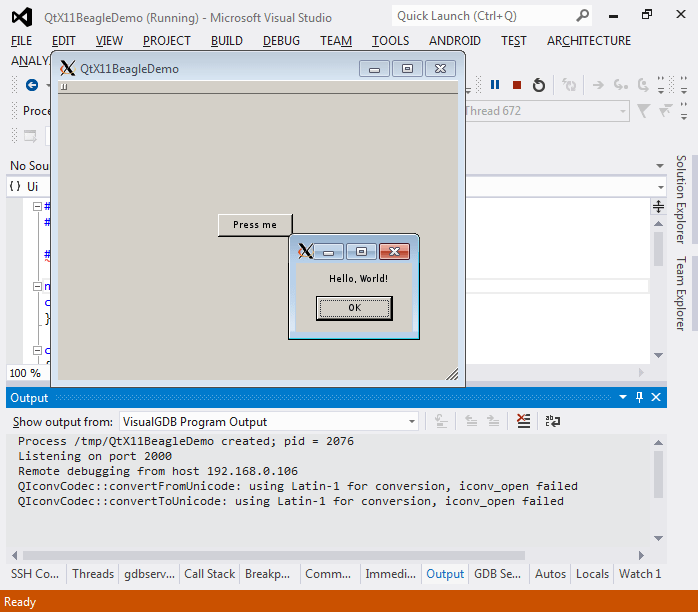The width and height of the screenshot is (698, 612).
Task: Open the TOOLS menu
Action: [390, 41]
